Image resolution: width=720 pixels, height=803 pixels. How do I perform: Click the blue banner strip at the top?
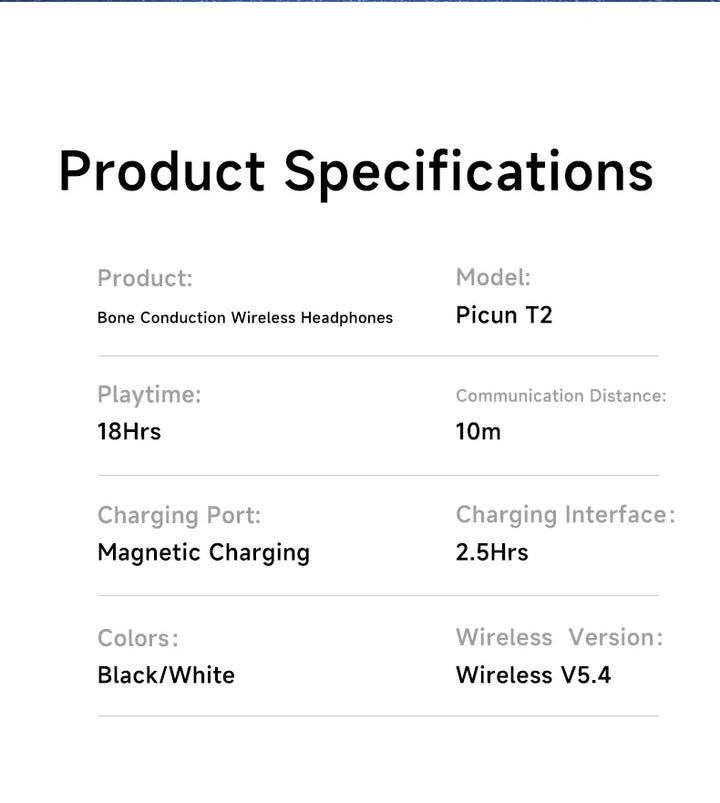pos(360,2)
